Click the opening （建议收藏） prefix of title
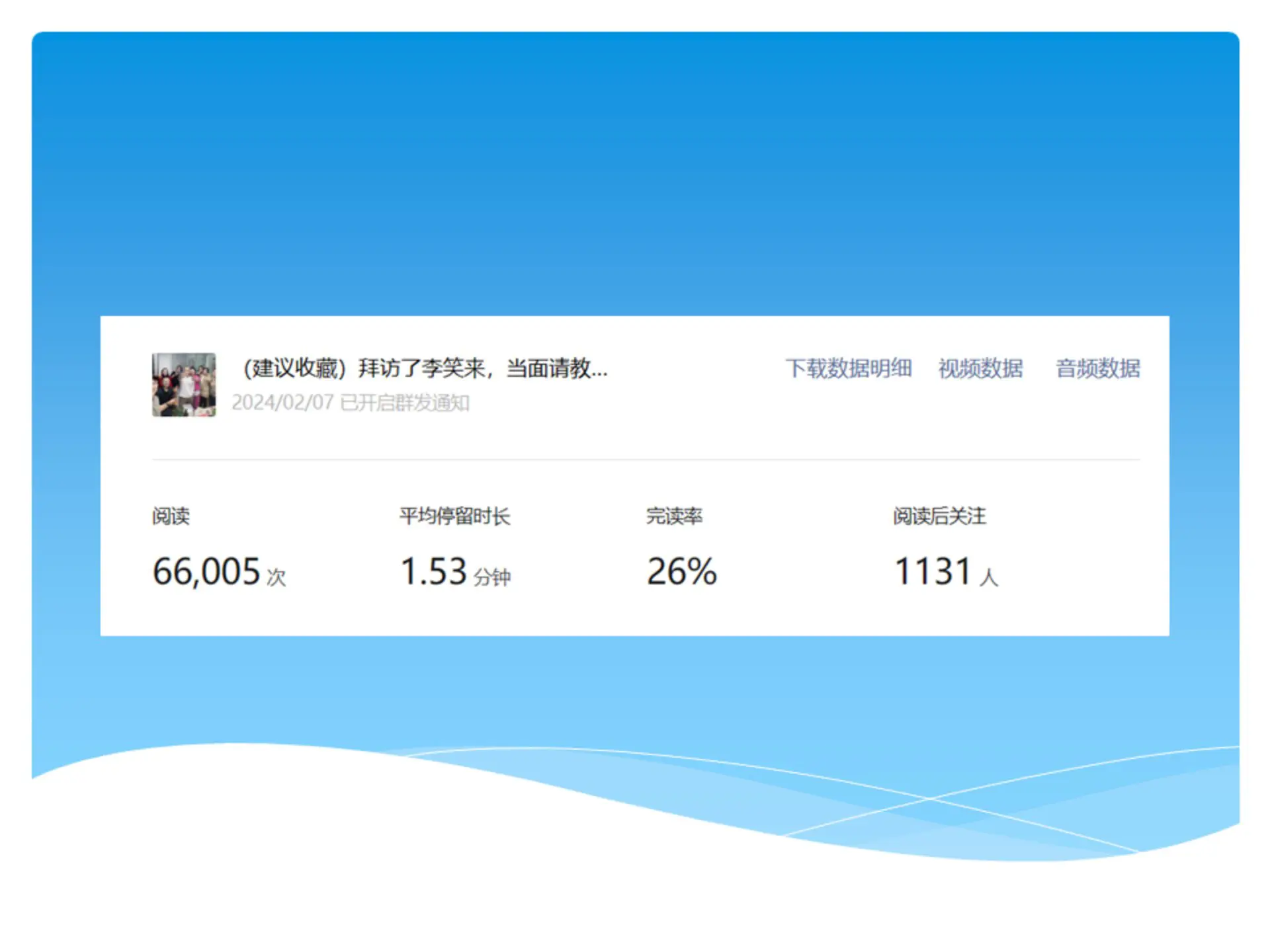 click(294, 368)
